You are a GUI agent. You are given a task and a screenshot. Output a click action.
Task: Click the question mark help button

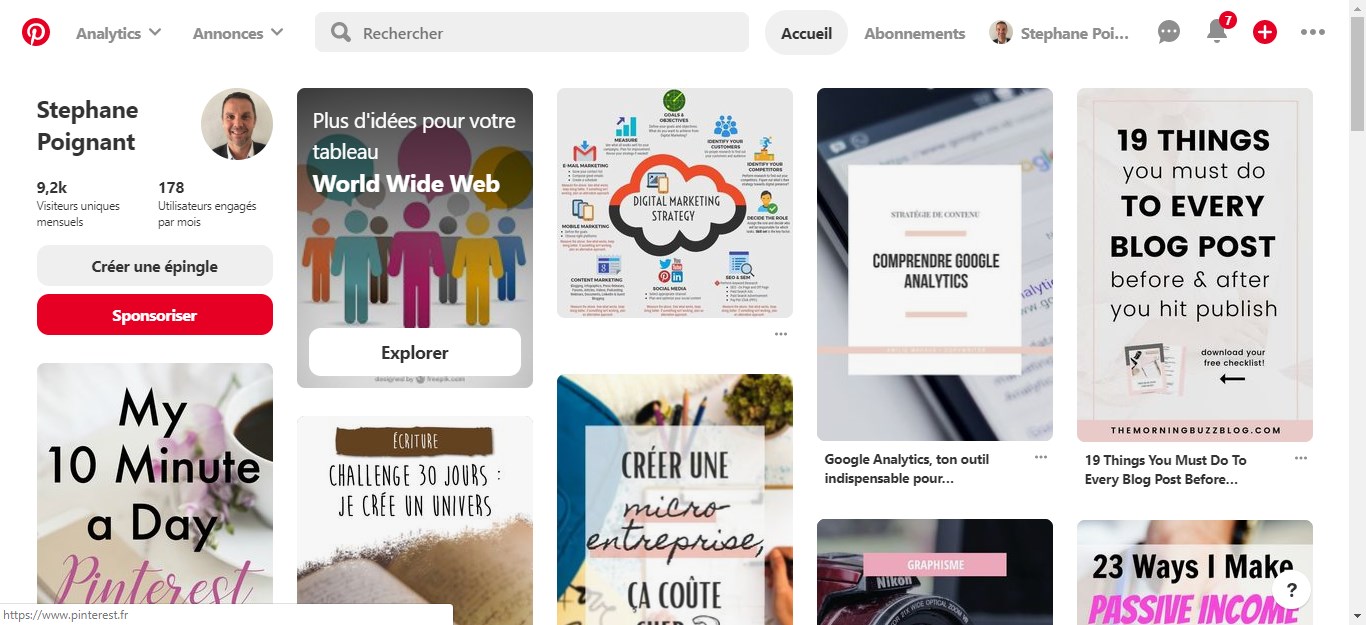tap(1292, 590)
